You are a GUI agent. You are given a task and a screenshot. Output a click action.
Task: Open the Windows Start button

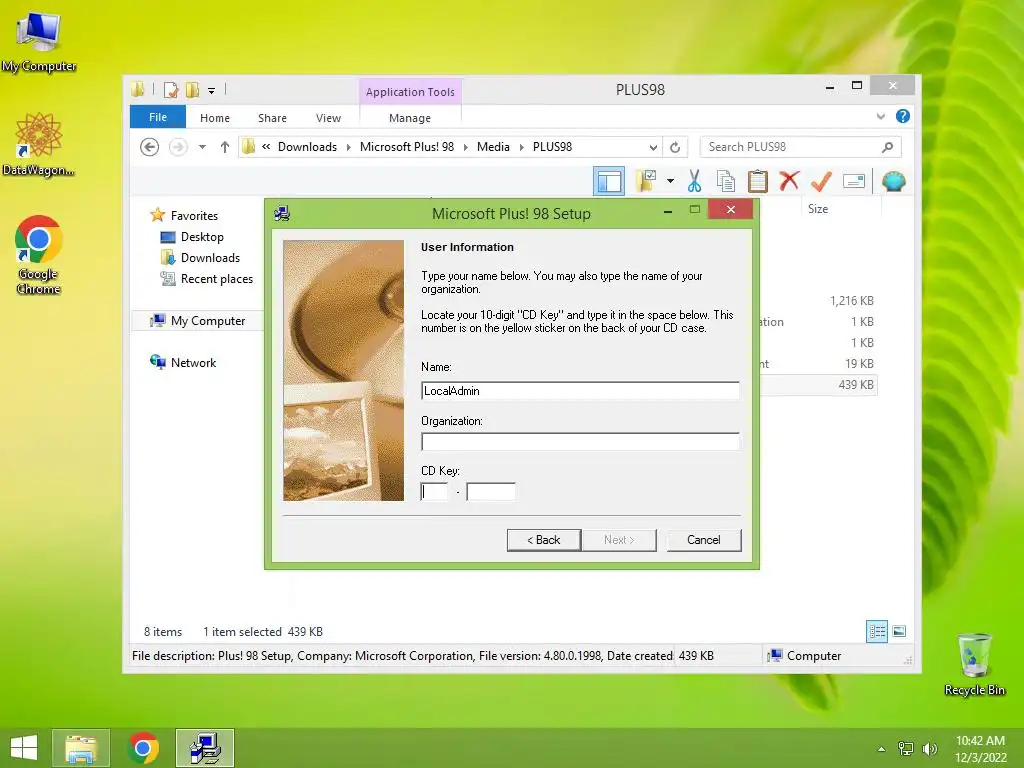click(24, 748)
